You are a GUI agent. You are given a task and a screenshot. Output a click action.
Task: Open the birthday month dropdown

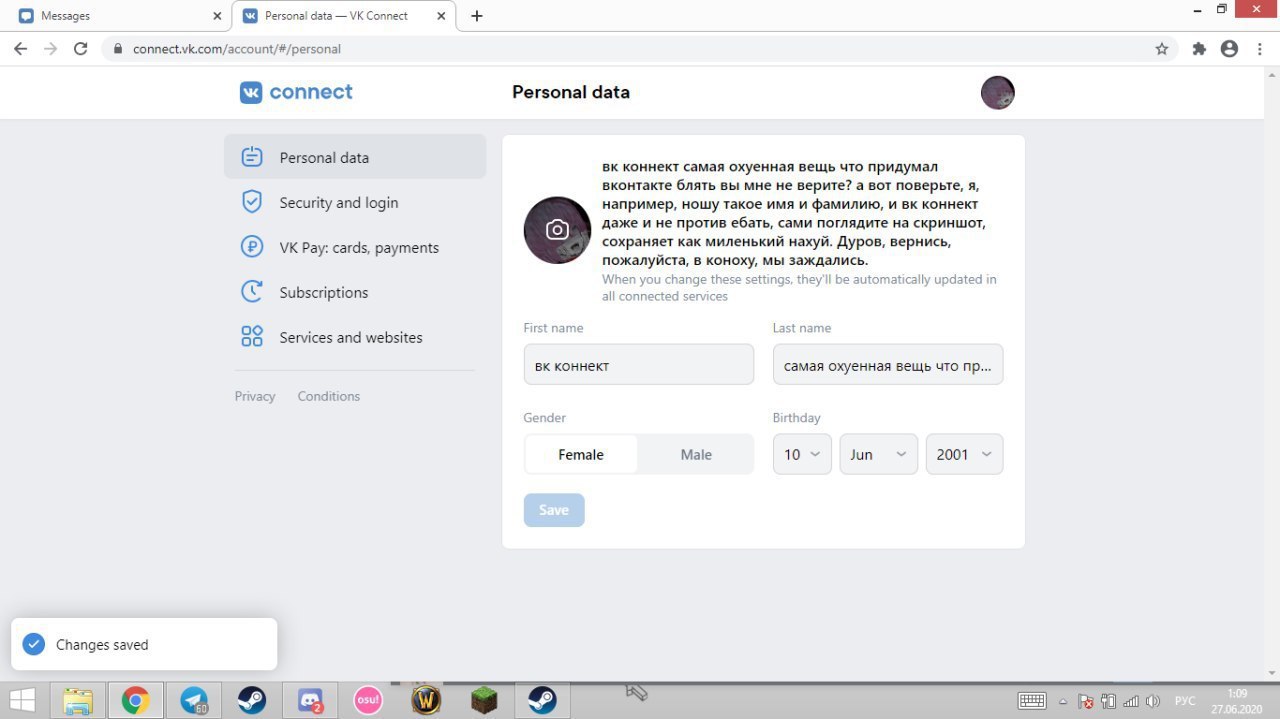point(879,454)
